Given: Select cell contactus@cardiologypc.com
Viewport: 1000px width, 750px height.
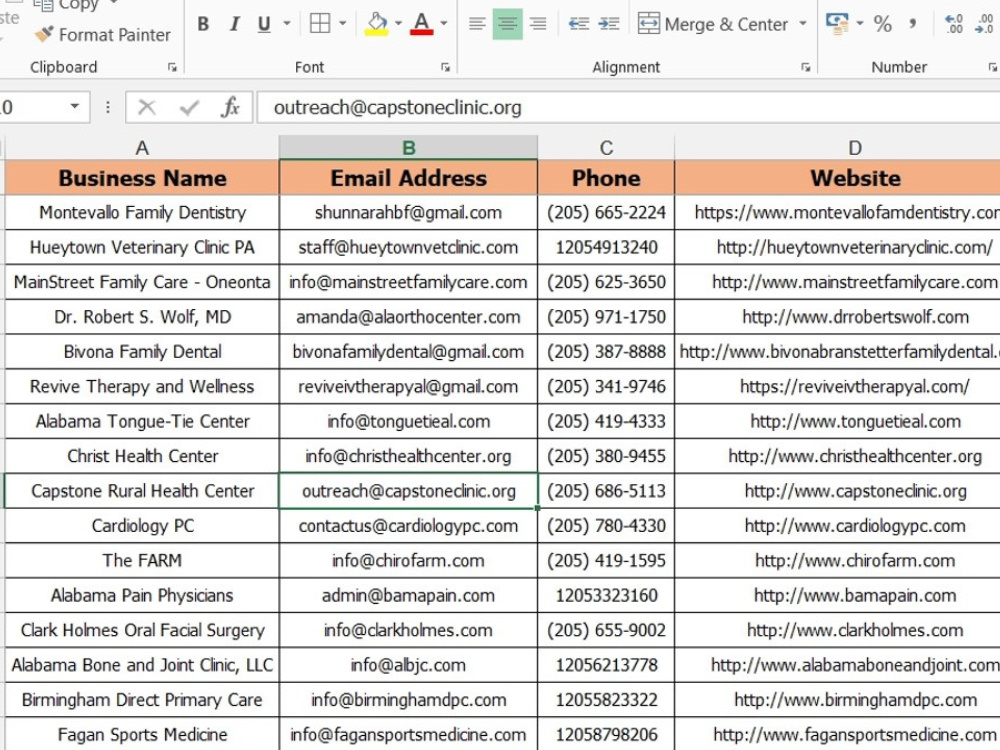Looking at the screenshot, I should tap(408, 526).
